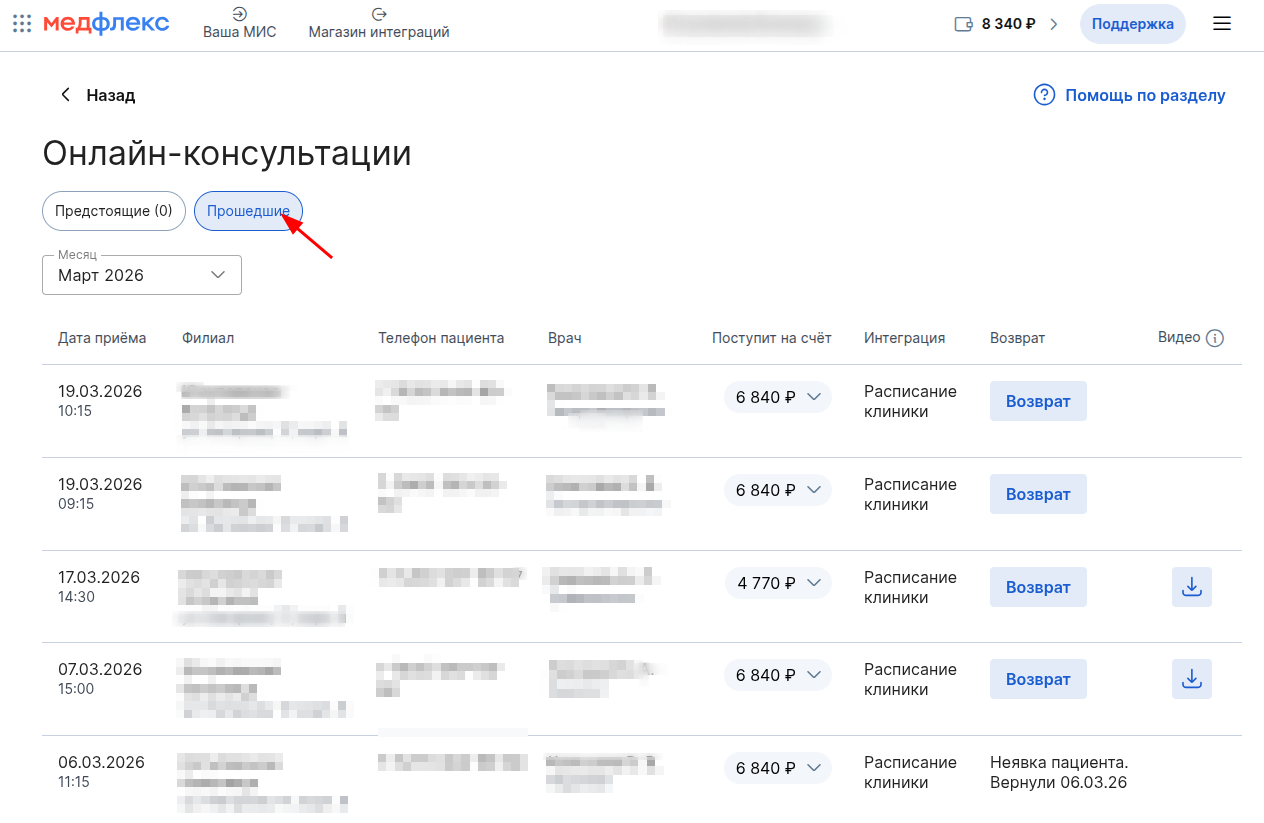Download video for 17.03.2026 consultation
This screenshot has height=823, width=1264.
pos(1191,587)
